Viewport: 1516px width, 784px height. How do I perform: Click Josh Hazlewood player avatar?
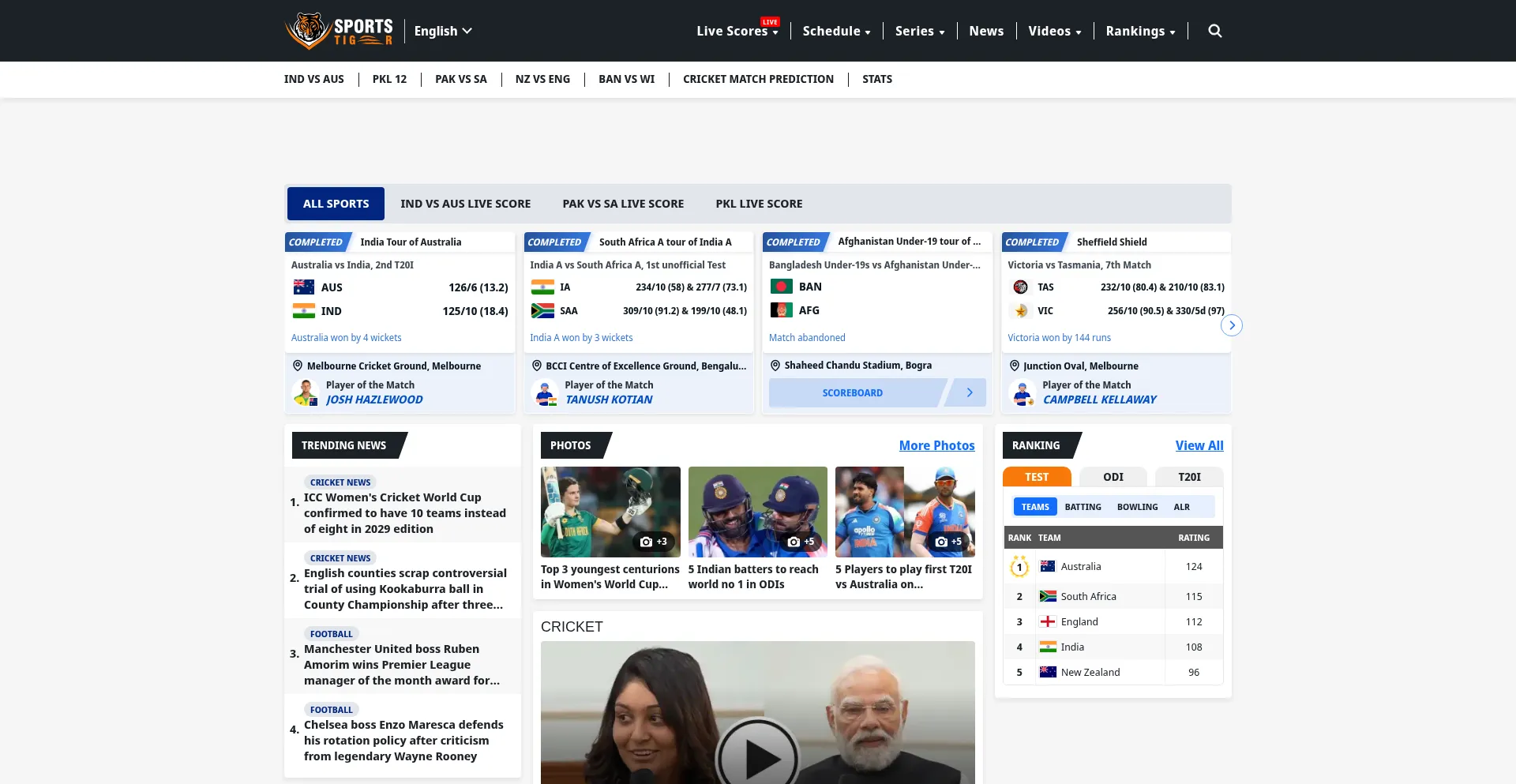[306, 392]
